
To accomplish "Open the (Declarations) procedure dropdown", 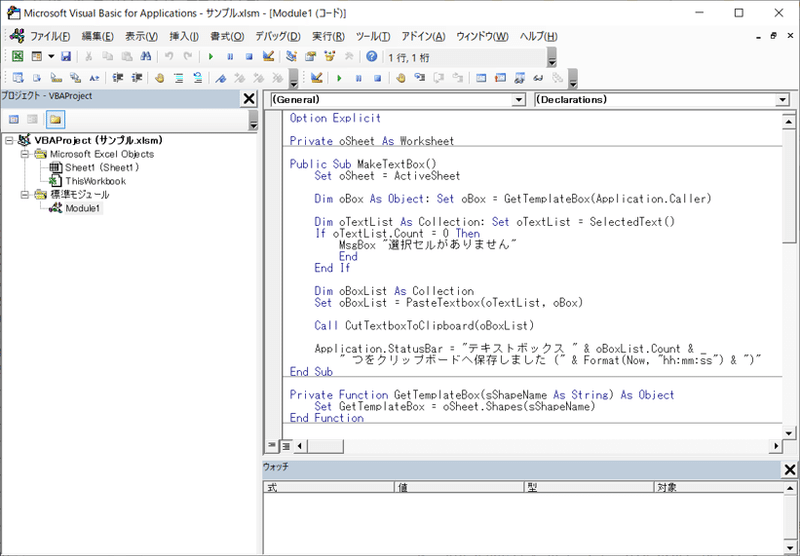I will tap(783, 100).
